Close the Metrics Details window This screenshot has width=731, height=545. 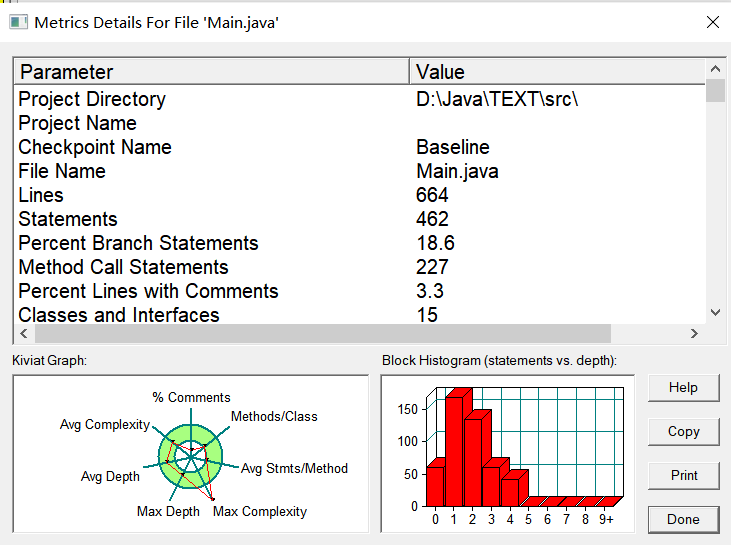(713, 22)
